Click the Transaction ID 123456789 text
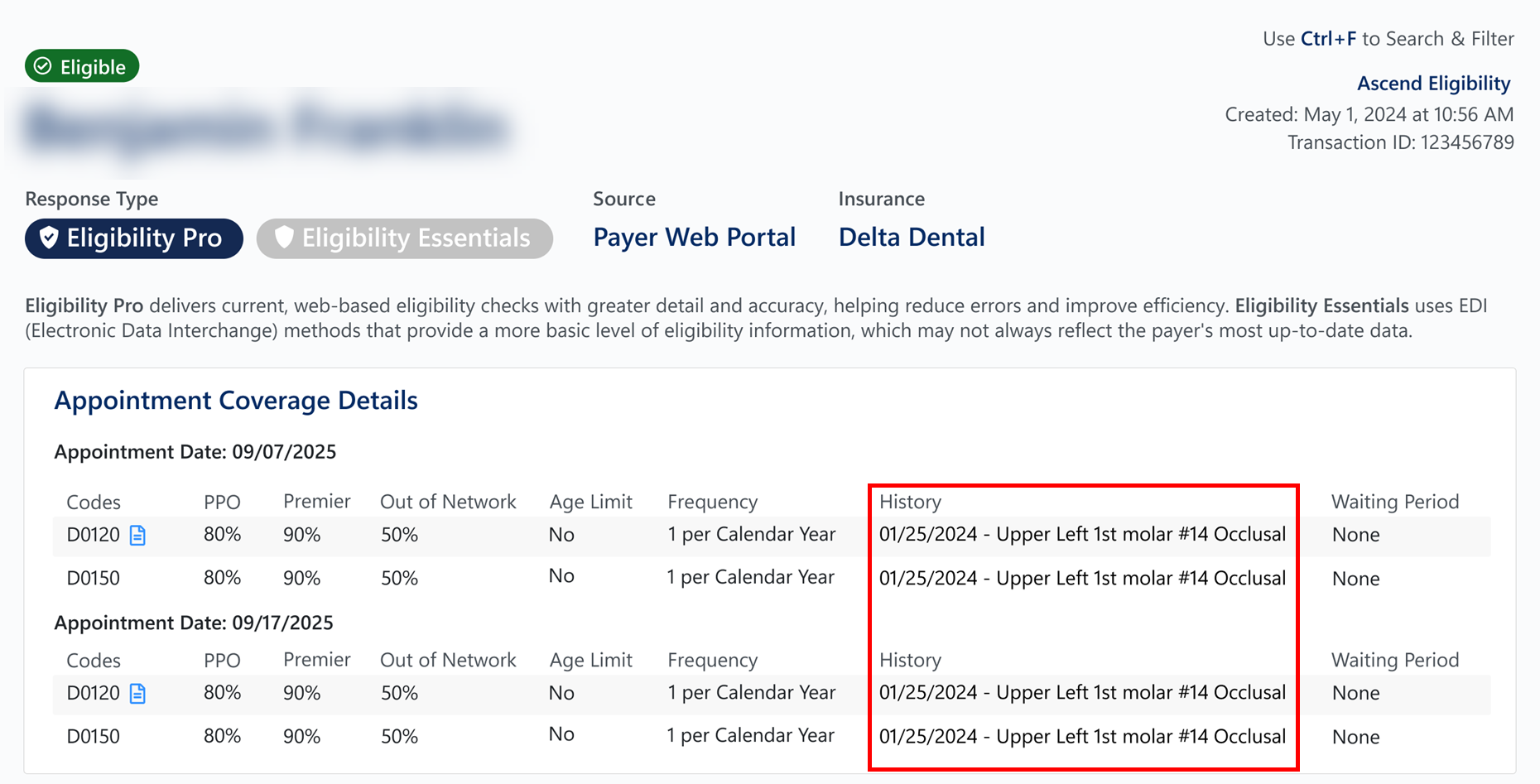Viewport: 1540px width, 784px height. click(x=1400, y=142)
